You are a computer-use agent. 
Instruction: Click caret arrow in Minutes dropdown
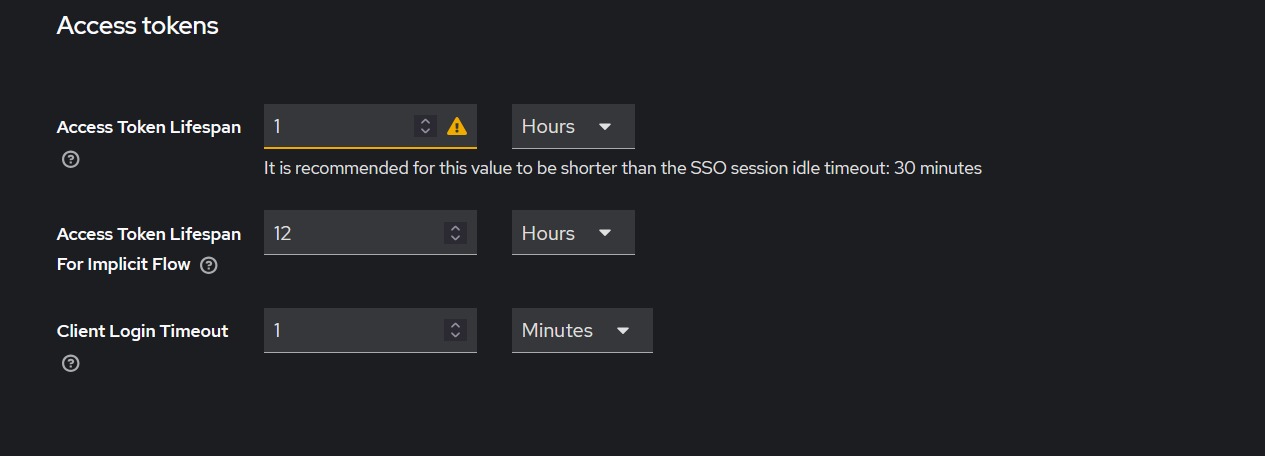click(x=623, y=331)
